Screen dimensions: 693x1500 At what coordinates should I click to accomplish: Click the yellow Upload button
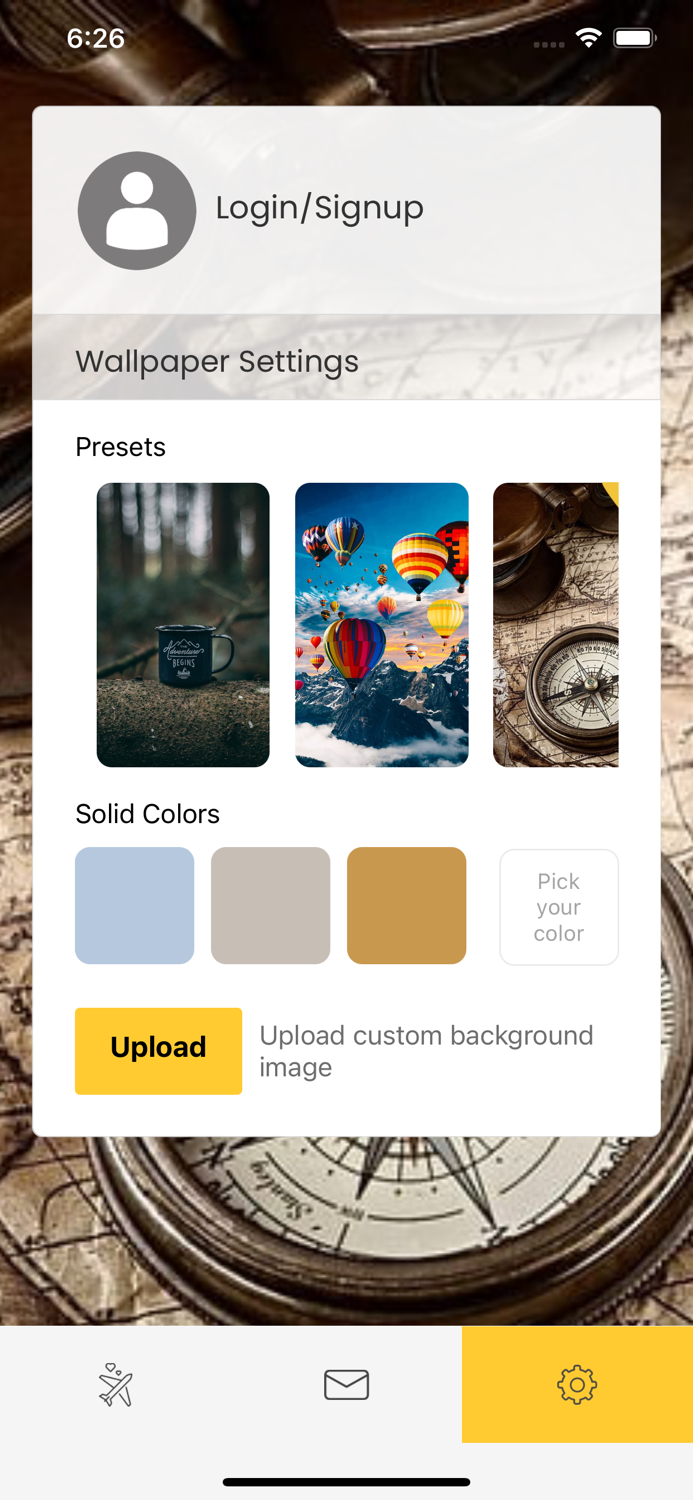[x=158, y=1051]
